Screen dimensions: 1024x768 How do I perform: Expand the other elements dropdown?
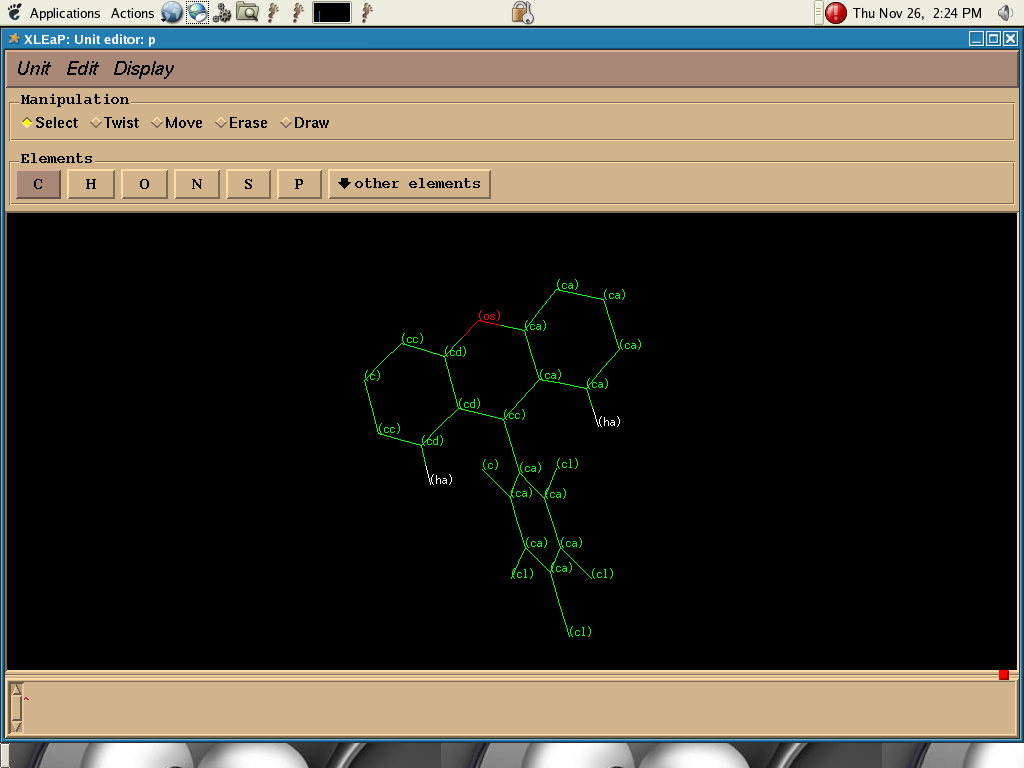(409, 184)
